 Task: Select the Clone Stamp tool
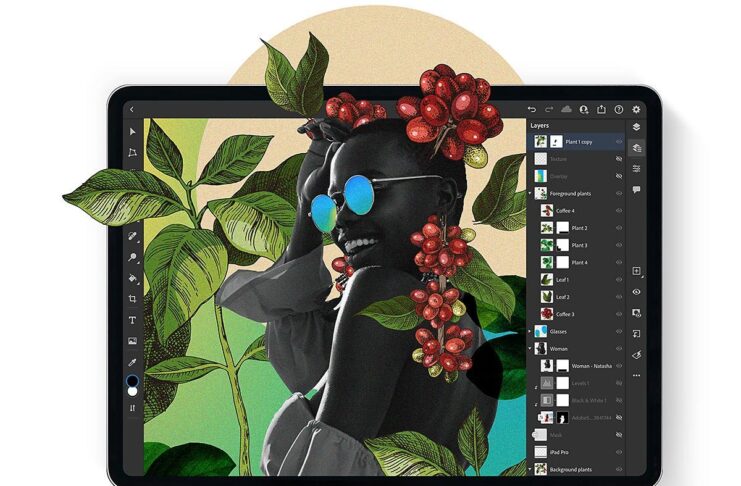click(x=132, y=257)
